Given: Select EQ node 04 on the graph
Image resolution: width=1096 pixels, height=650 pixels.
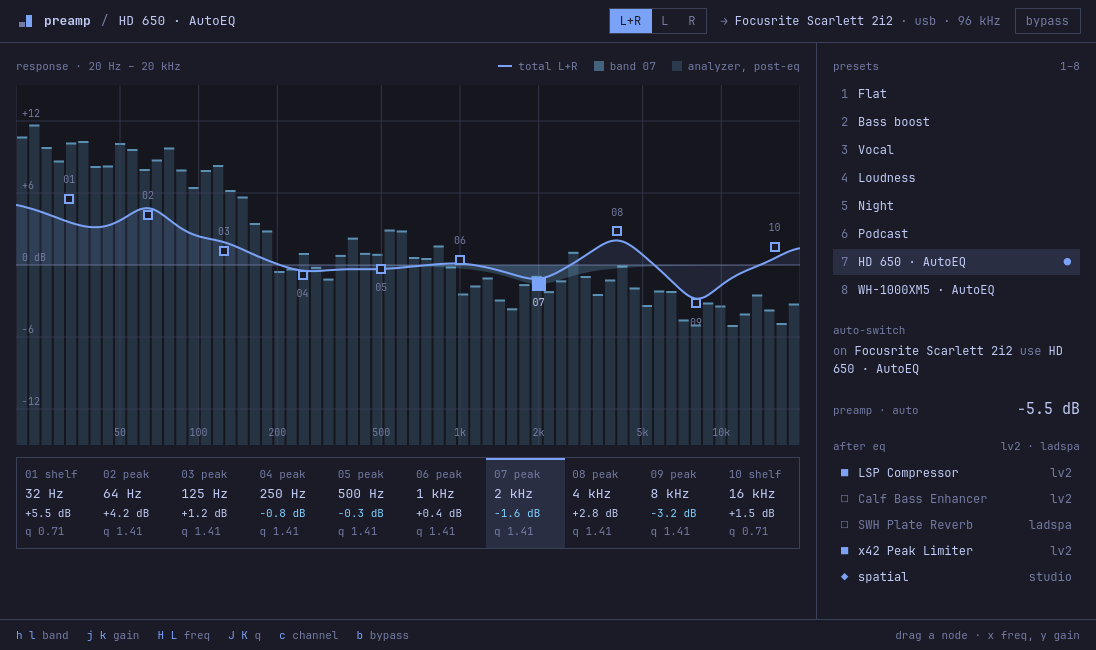Looking at the screenshot, I should click(x=303, y=275).
